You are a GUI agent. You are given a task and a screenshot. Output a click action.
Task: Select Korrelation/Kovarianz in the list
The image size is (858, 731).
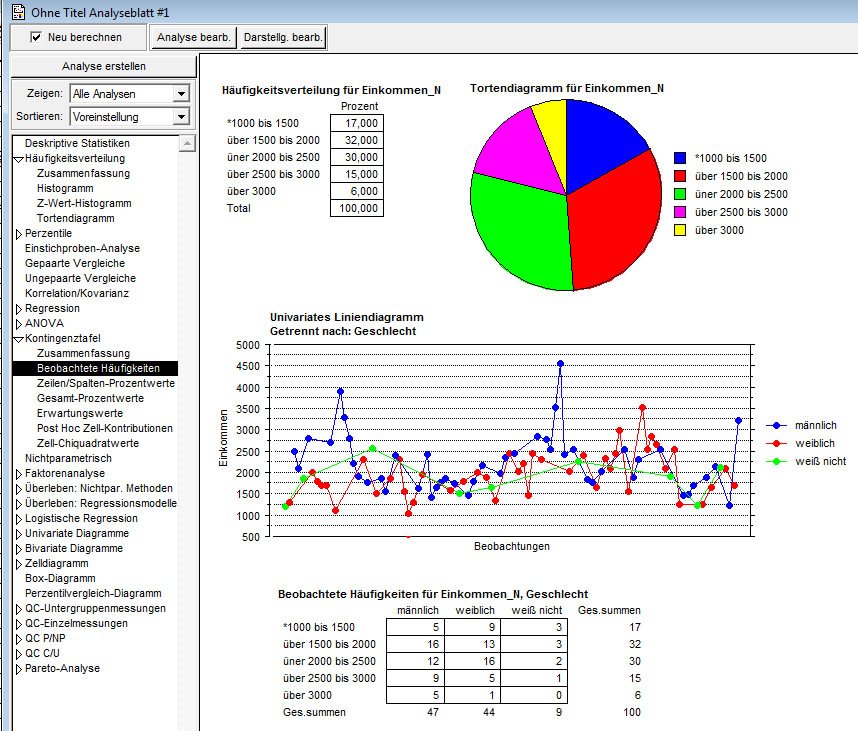click(x=77, y=293)
